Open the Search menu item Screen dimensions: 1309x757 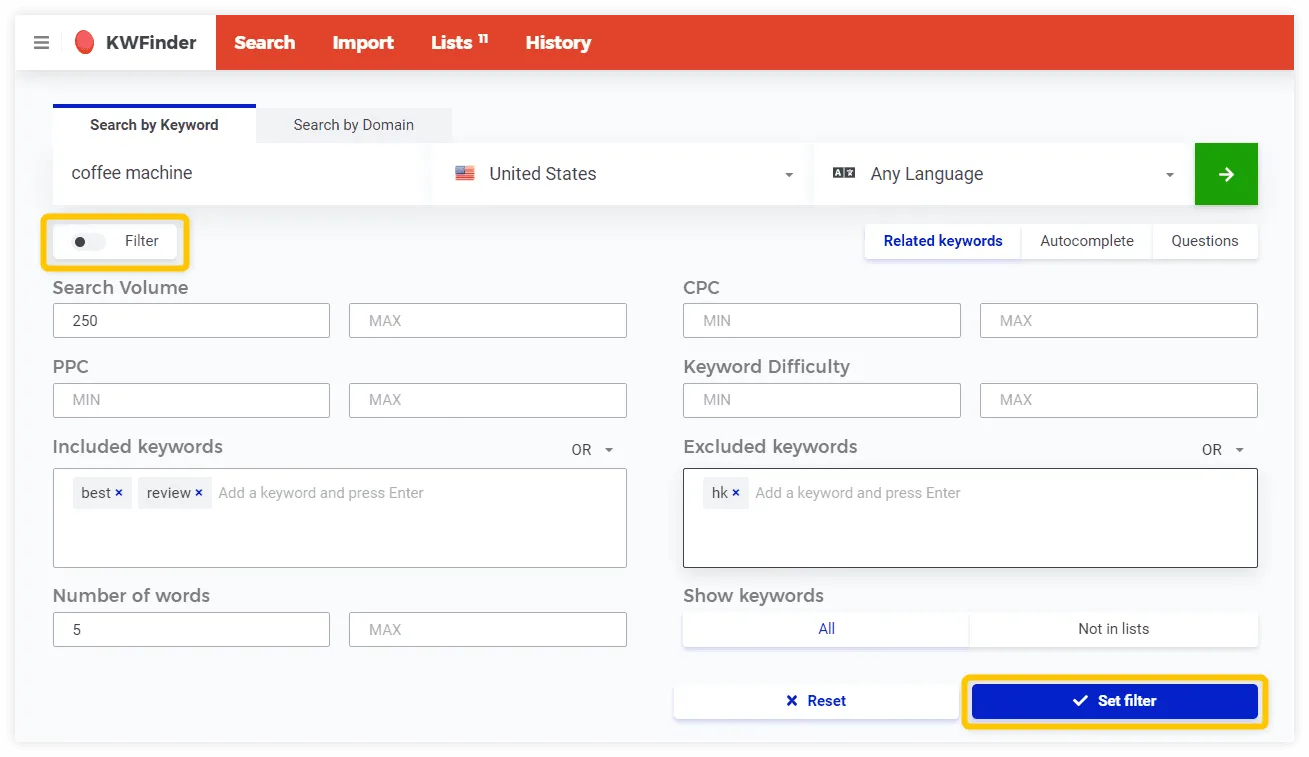(x=264, y=43)
